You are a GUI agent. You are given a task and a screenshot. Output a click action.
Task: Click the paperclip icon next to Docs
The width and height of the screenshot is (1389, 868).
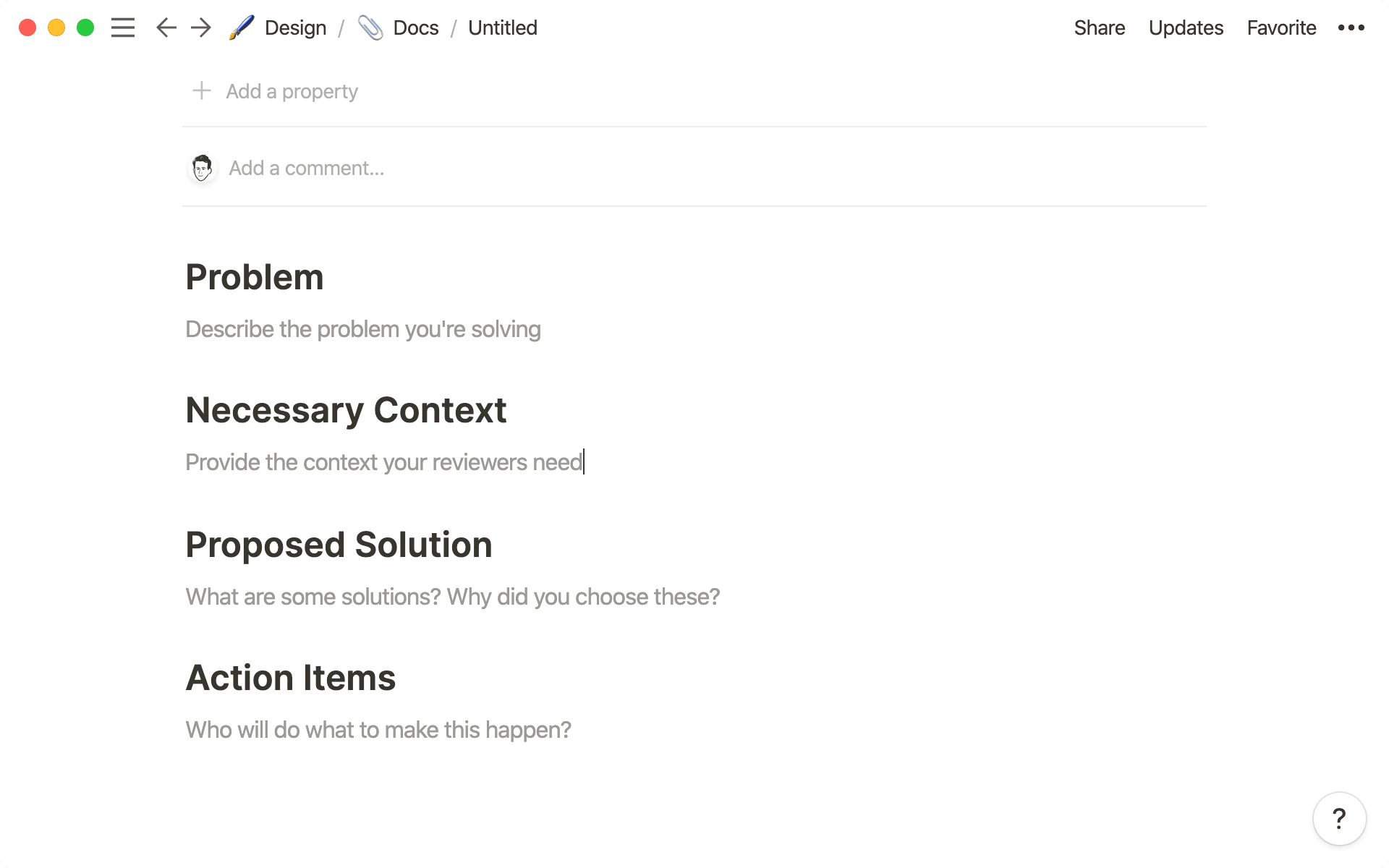coord(371,27)
